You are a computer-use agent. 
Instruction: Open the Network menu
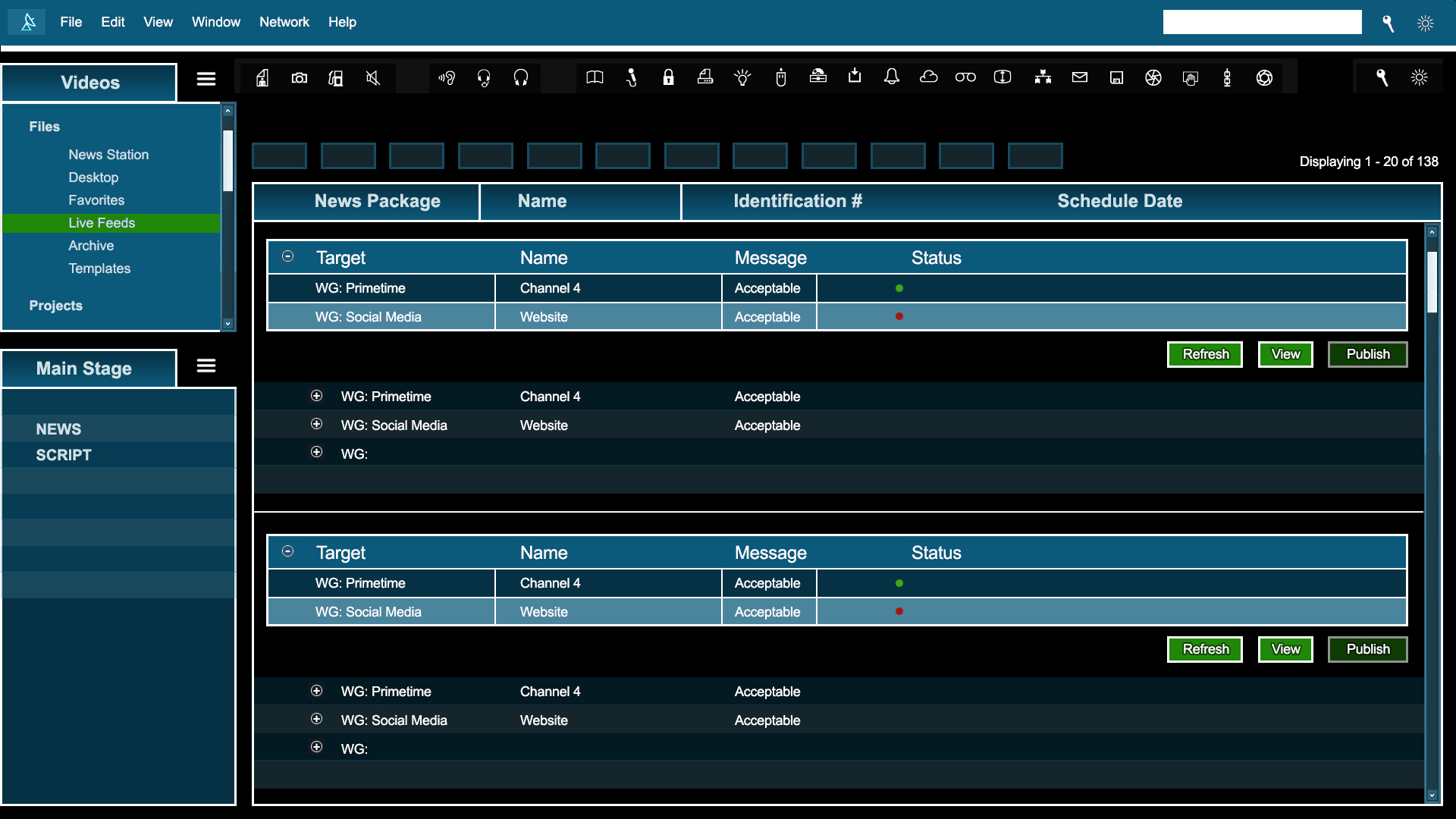point(284,22)
